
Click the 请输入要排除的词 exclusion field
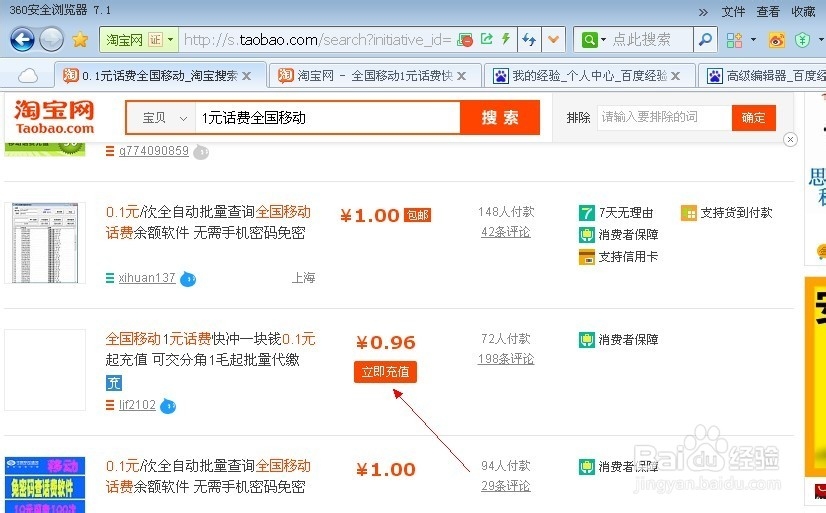coord(664,117)
